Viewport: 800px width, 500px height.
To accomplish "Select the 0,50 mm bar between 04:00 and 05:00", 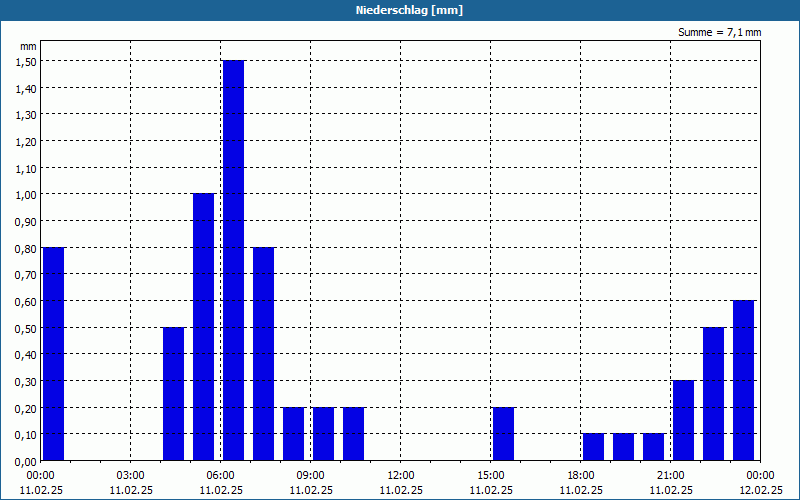I will [x=173, y=394].
